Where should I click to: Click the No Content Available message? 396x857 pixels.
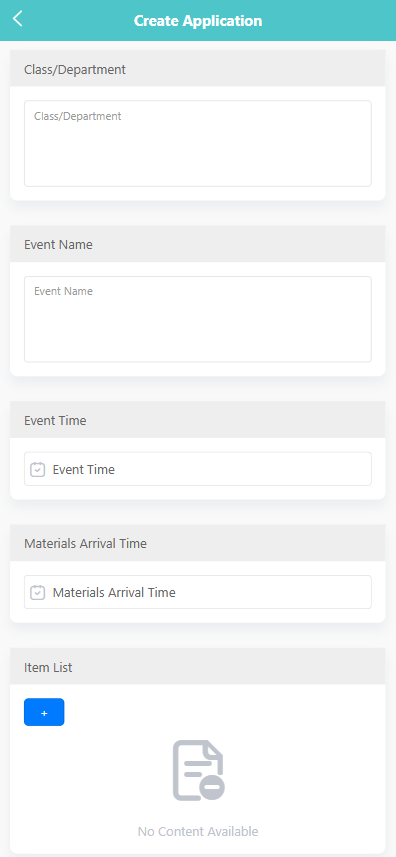198,831
